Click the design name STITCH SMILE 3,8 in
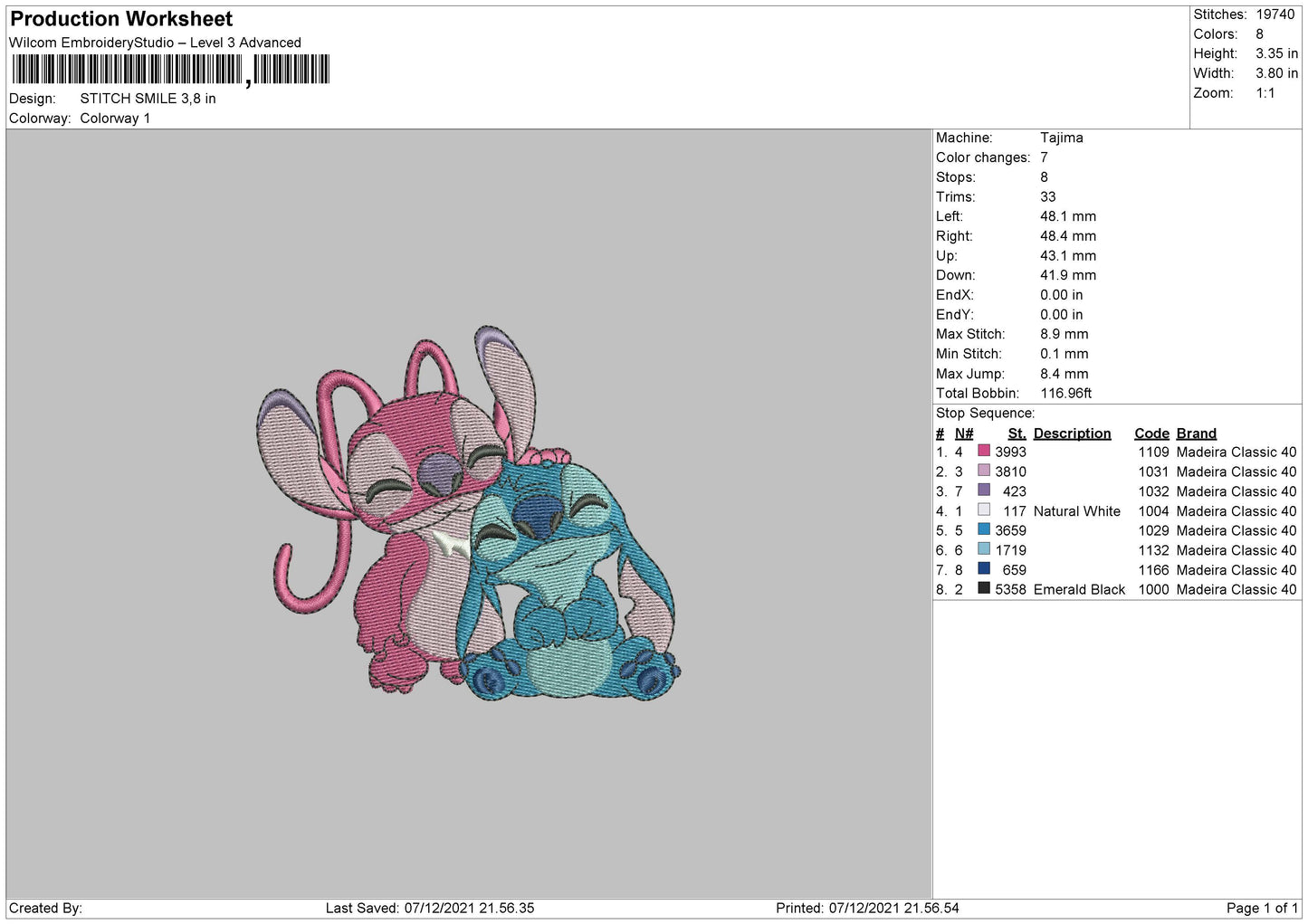This screenshot has width=1308, height=924. click(148, 99)
